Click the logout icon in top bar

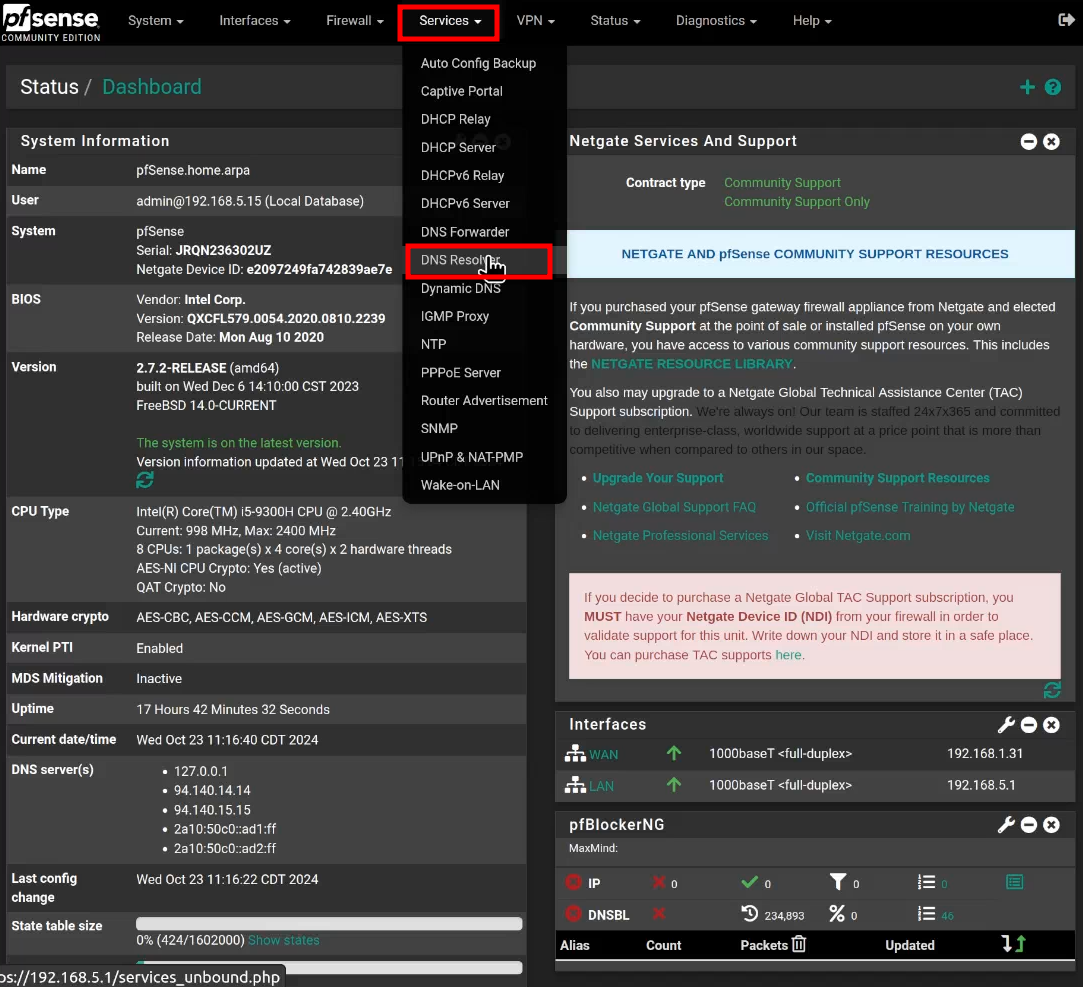1066,20
